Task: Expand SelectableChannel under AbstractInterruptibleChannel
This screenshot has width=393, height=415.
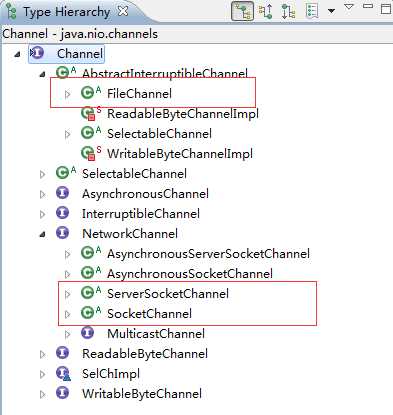Action: [67, 134]
